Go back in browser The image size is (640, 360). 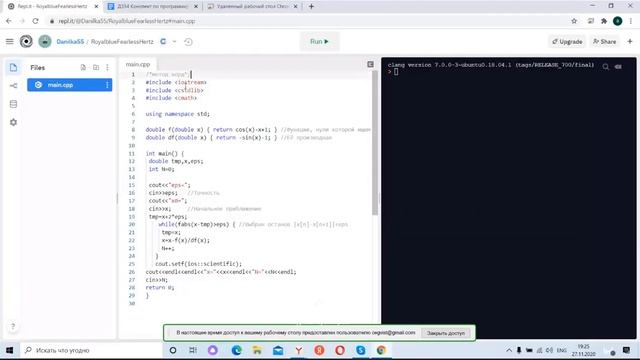click(x=9, y=21)
